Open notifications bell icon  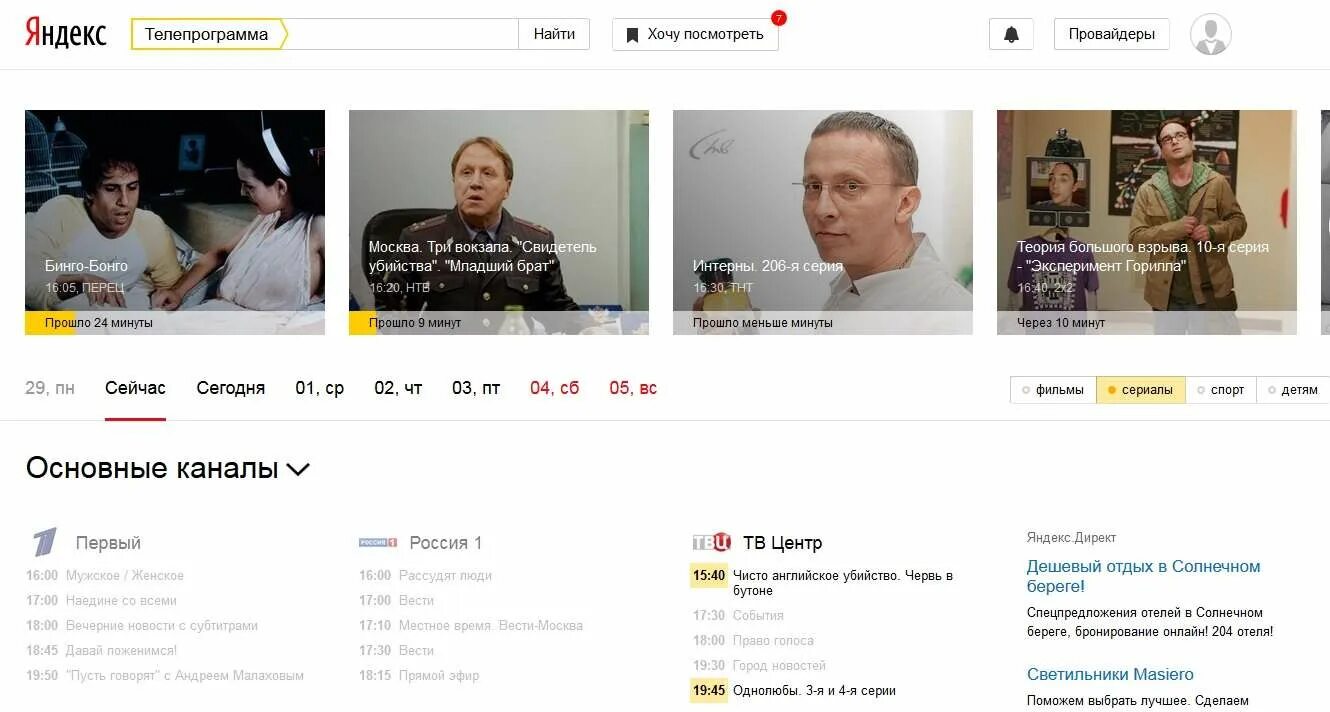[x=1011, y=34]
